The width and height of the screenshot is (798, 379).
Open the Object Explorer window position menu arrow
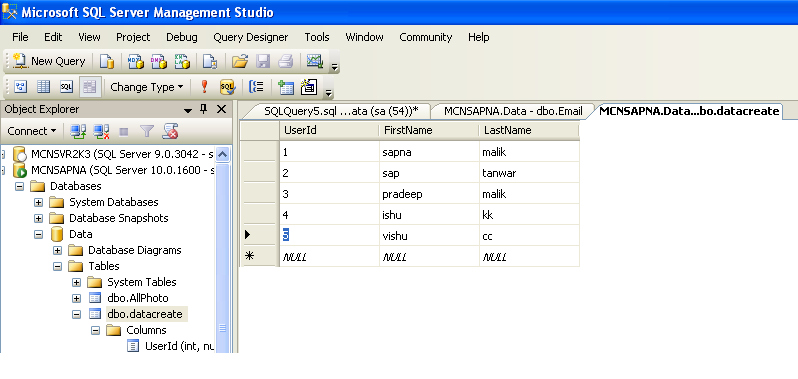pyautogui.click(x=188, y=110)
